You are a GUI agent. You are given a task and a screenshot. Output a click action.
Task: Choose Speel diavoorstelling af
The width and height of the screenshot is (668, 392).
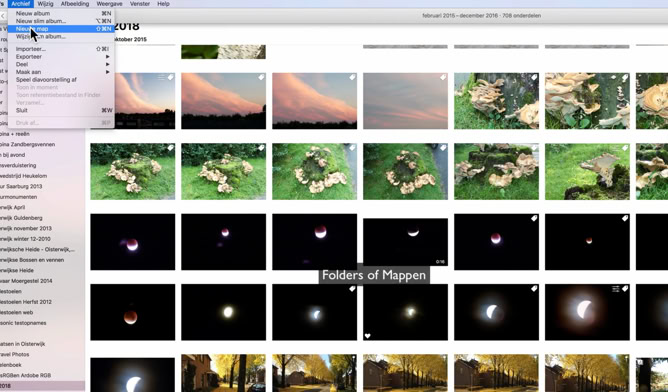[61, 79]
